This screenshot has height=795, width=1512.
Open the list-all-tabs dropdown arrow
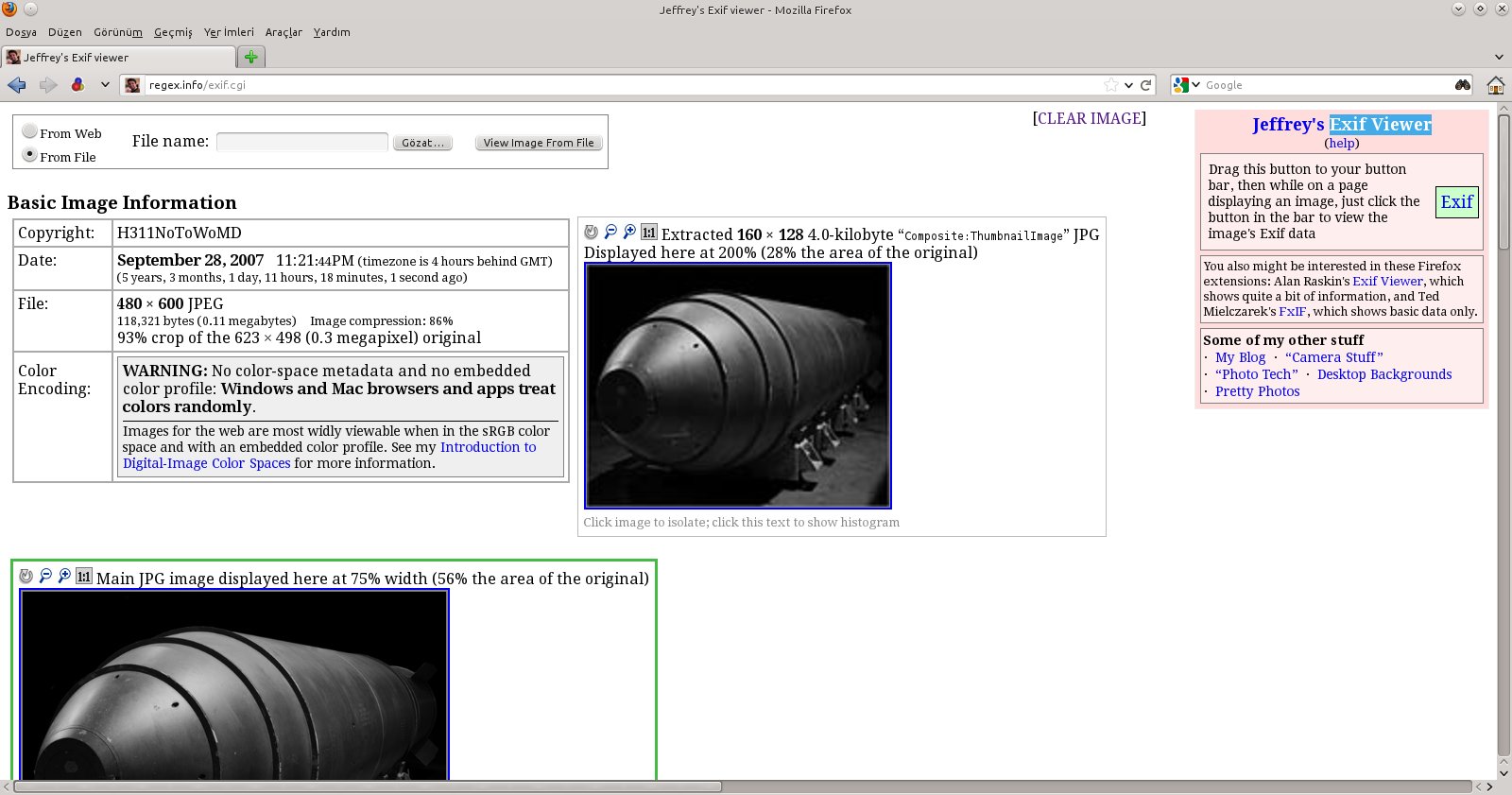(x=1499, y=58)
